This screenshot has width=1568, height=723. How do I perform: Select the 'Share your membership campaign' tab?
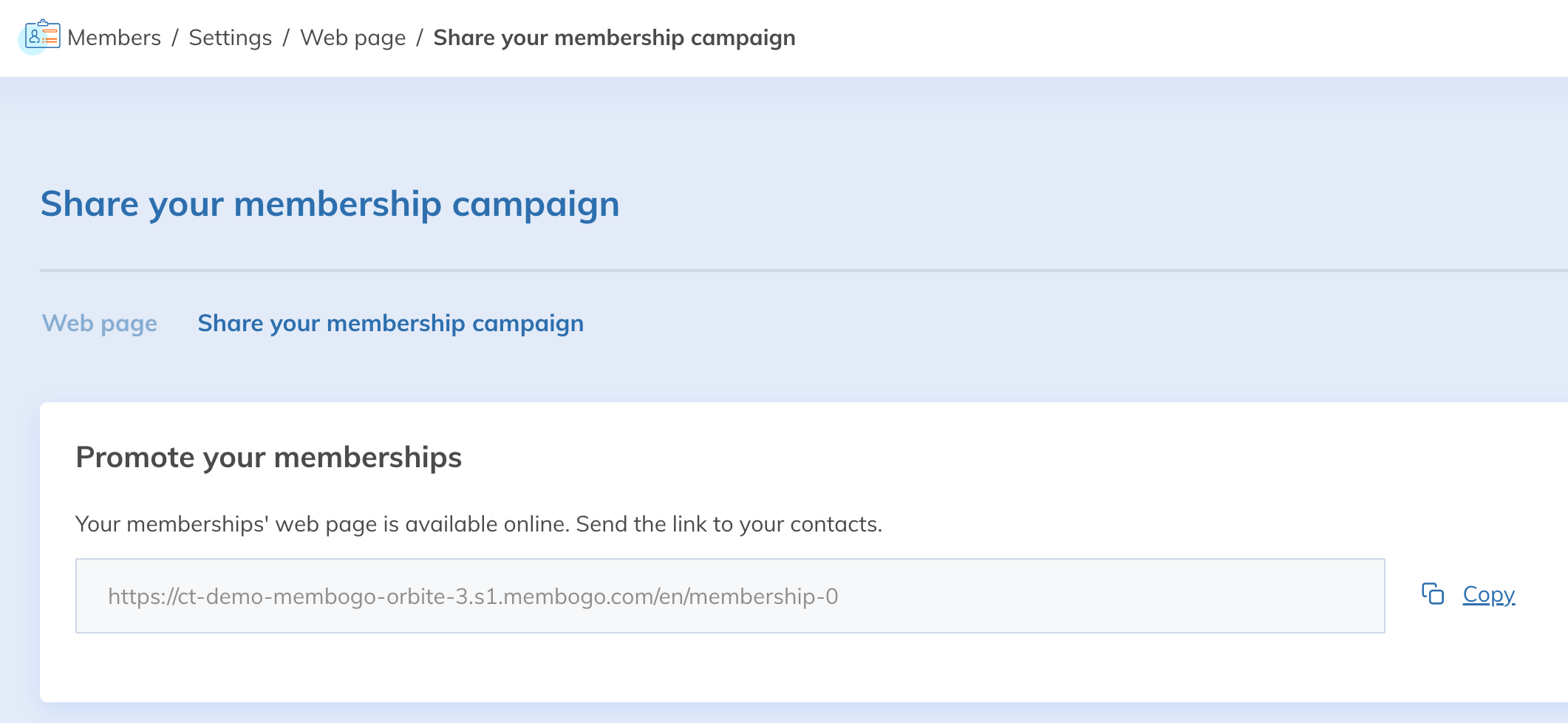pos(390,323)
